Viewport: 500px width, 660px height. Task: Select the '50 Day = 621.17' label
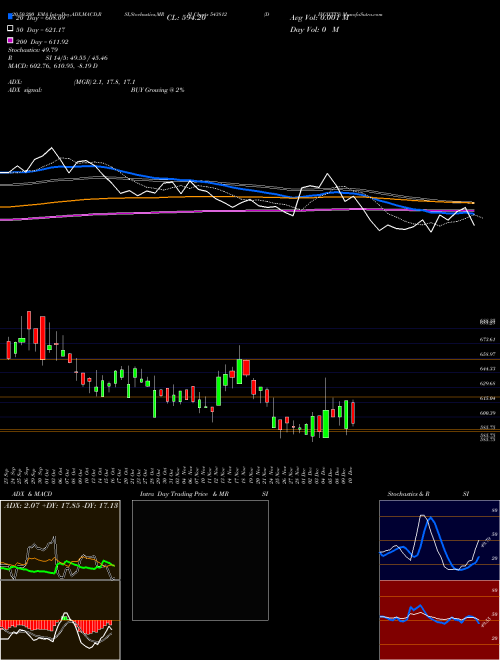click(x=41, y=30)
